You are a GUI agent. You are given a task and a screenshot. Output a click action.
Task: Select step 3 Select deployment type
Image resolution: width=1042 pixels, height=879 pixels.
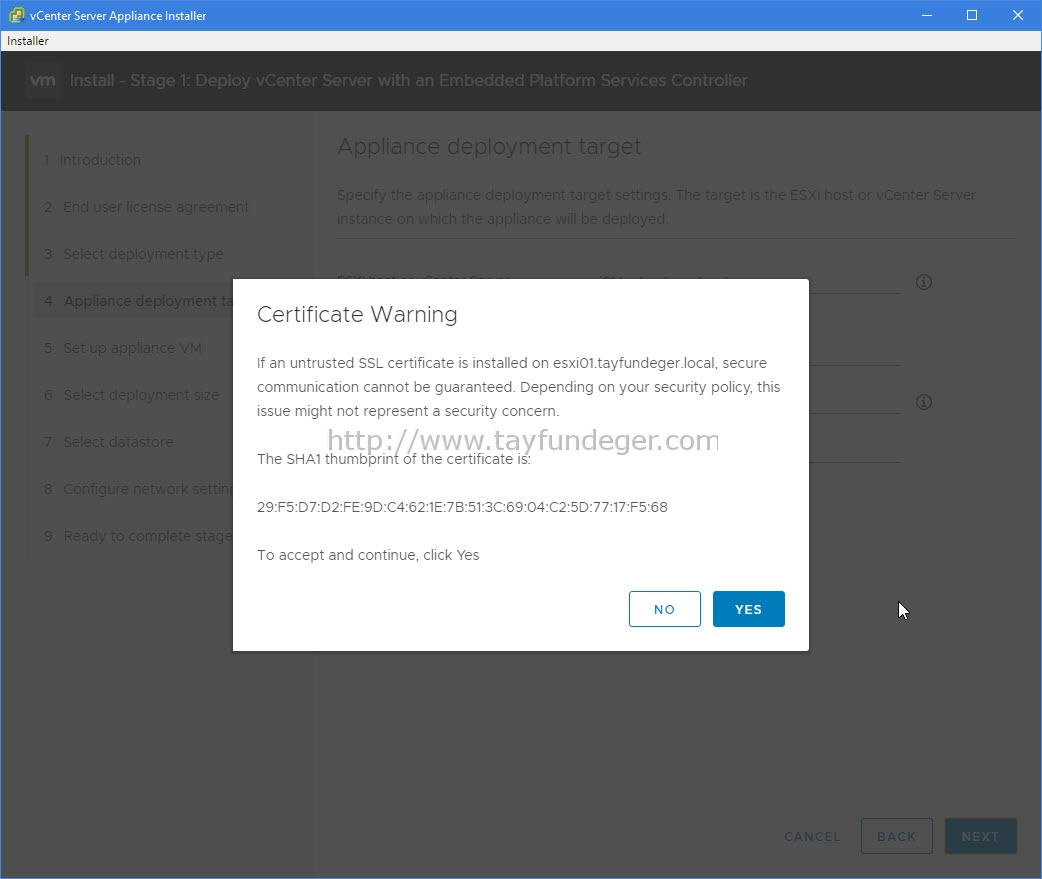point(134,254)
